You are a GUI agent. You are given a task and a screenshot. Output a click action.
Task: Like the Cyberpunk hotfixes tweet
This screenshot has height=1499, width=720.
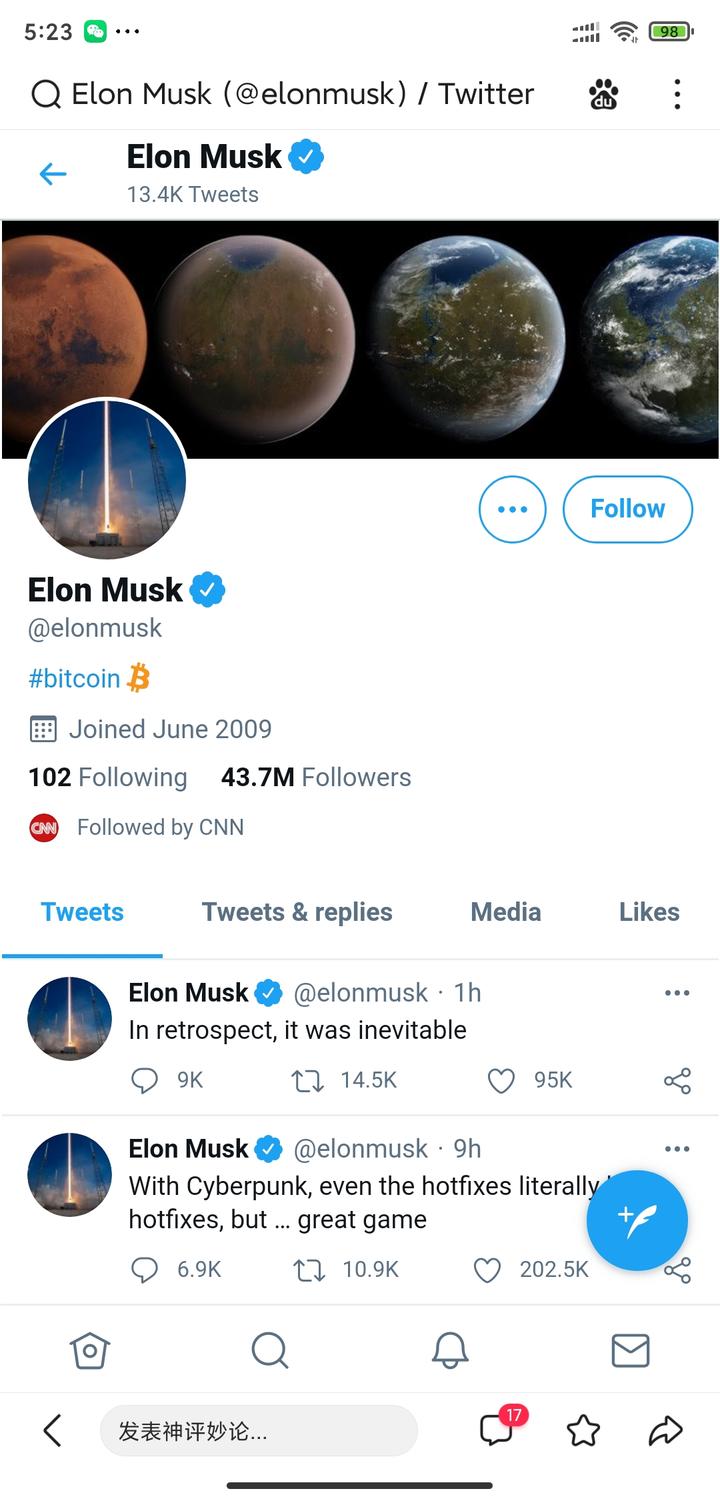tap(487, 1270)
